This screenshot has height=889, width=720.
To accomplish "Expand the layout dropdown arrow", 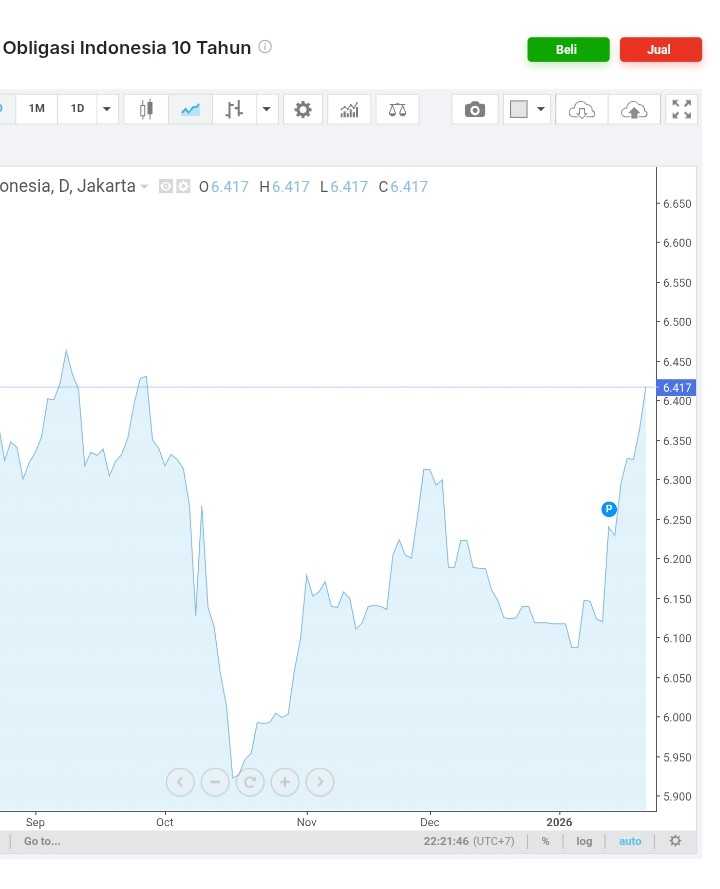I will click(541, 109).
